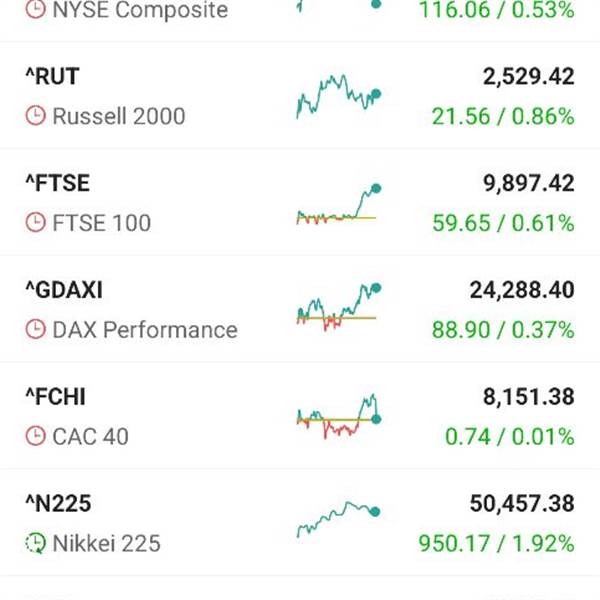The height and width of the screenshot is (600, 600).
Task: Click the clock icon beside NYSE Composite
Action: tap(35, 11)
